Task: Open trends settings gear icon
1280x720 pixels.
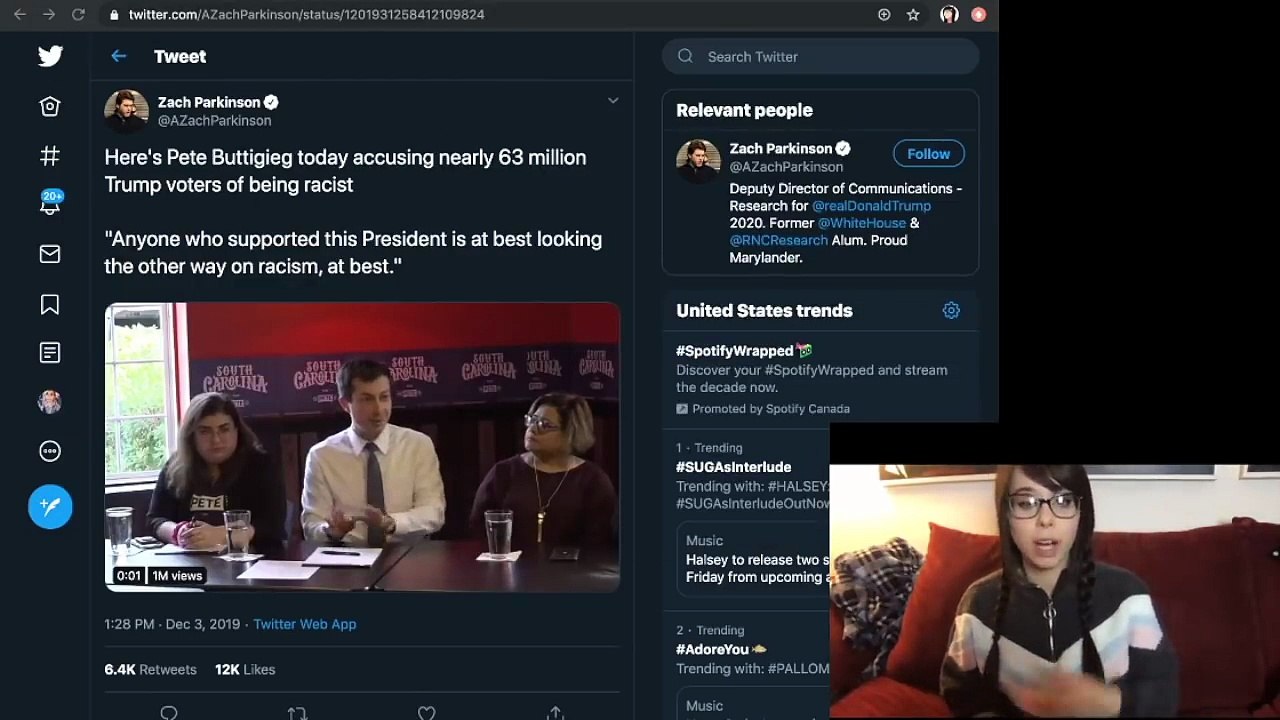Action: pyautogui.click(x=951, y=311)
